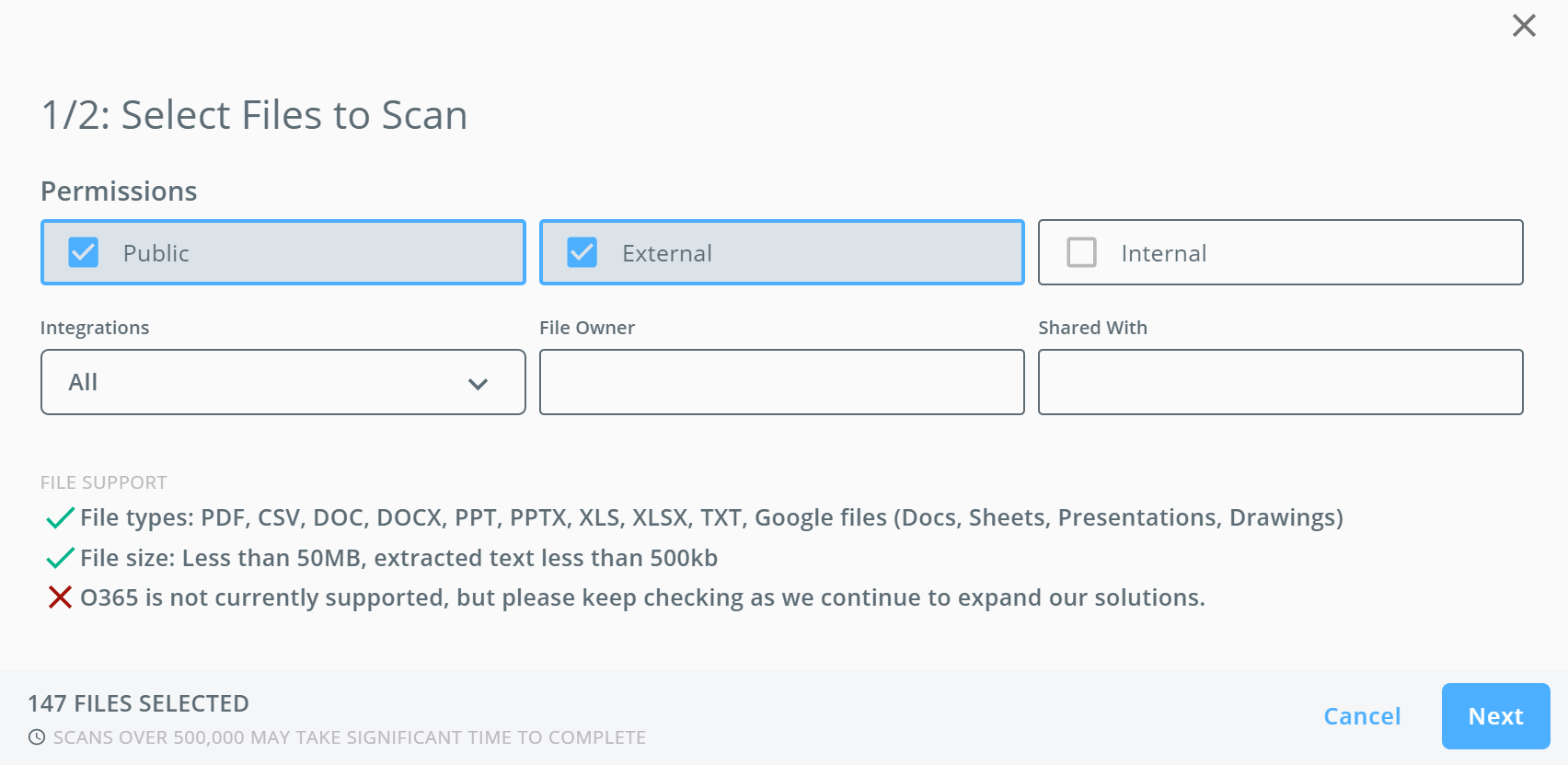Select the Internal permission tile label
This screenshot has width=1568, height=765.
(x=1164, y=253)
